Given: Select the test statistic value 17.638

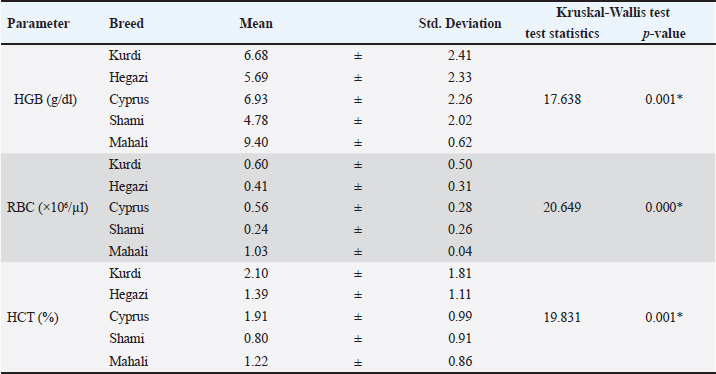Looking at the screenshot, I should coord(562,99).
